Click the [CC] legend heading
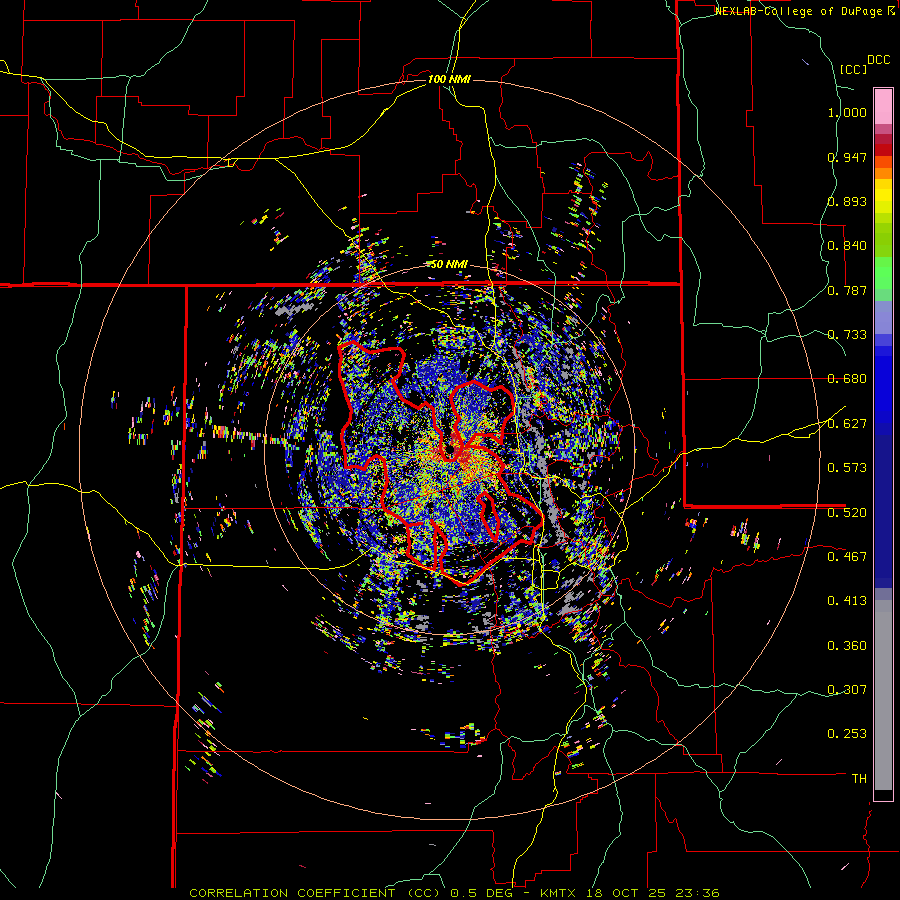 tap(853, 69)
